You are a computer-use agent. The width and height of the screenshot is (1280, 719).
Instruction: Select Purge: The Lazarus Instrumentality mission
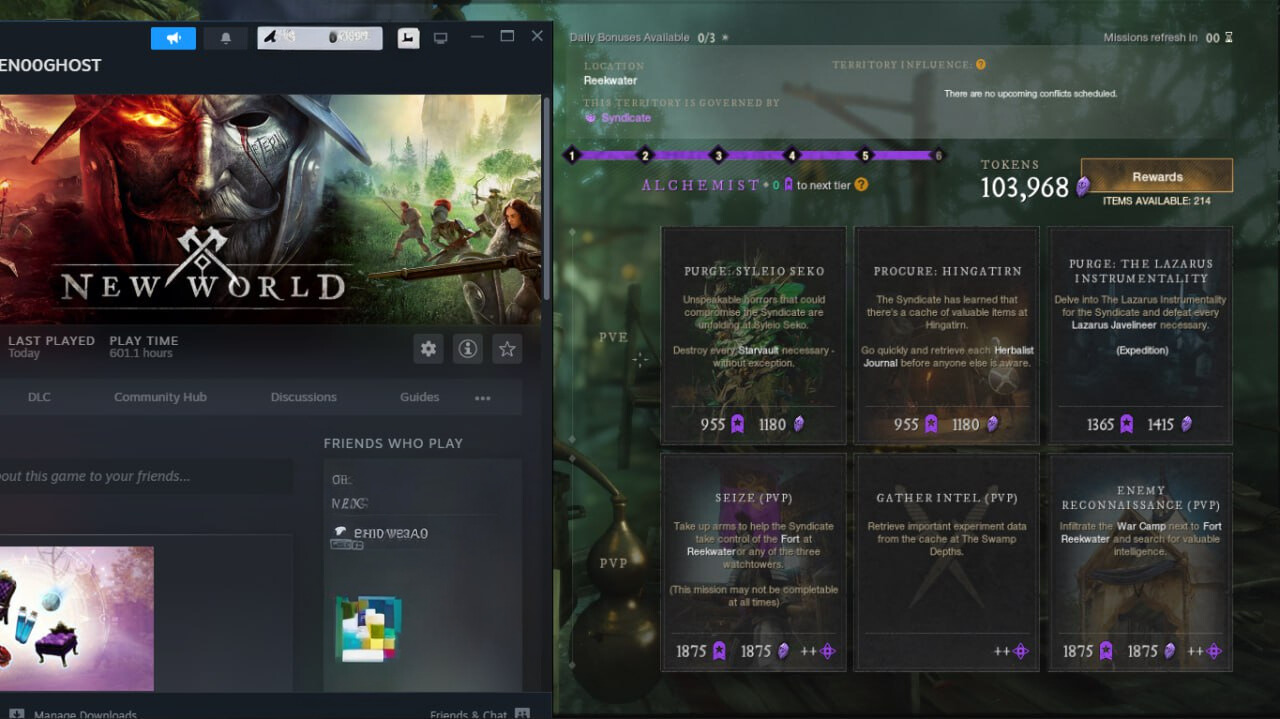pyautogui.click(x=1140, y=335)
